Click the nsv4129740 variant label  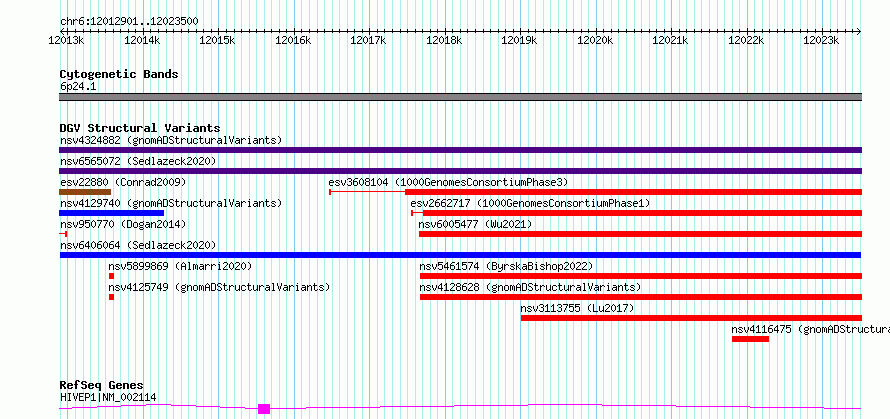click(x=171, y=203)
